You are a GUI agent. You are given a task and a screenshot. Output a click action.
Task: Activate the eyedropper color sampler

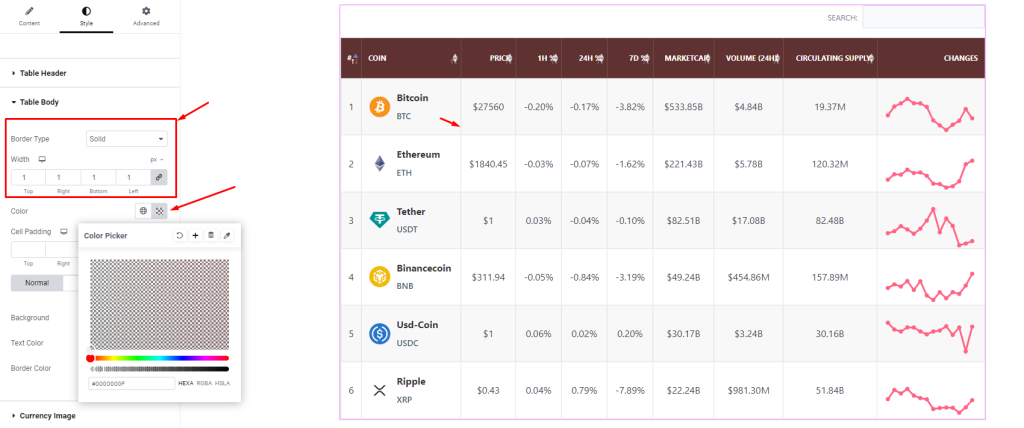[x=227, y=235]
